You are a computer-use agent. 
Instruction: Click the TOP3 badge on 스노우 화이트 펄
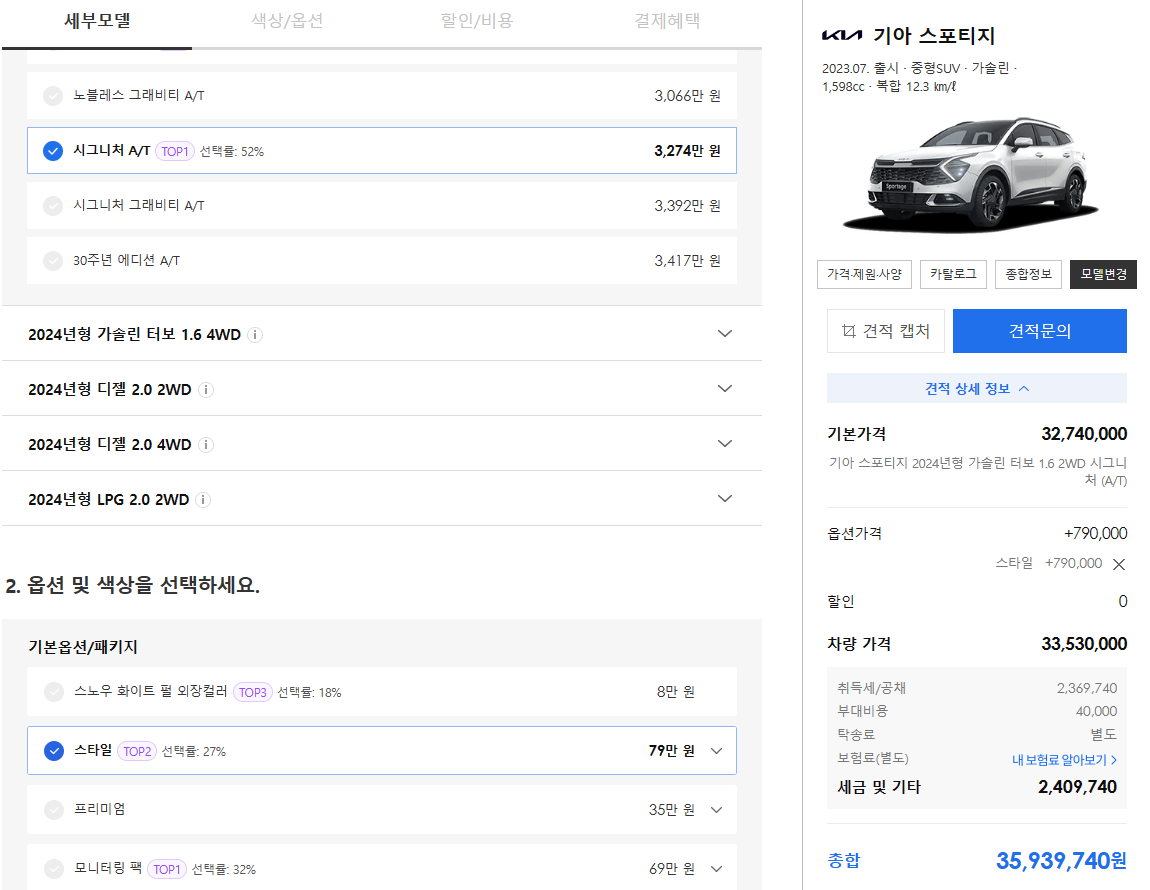click(252, 692)
